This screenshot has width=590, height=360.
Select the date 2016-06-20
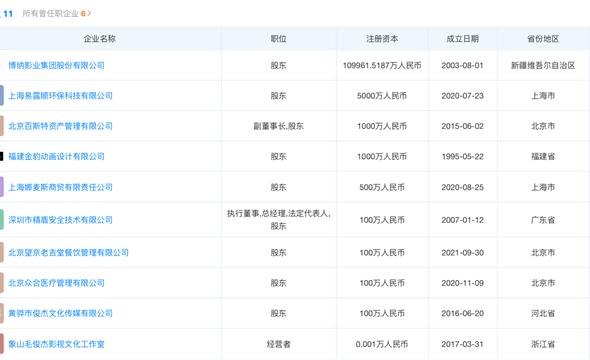coord(462,313)
